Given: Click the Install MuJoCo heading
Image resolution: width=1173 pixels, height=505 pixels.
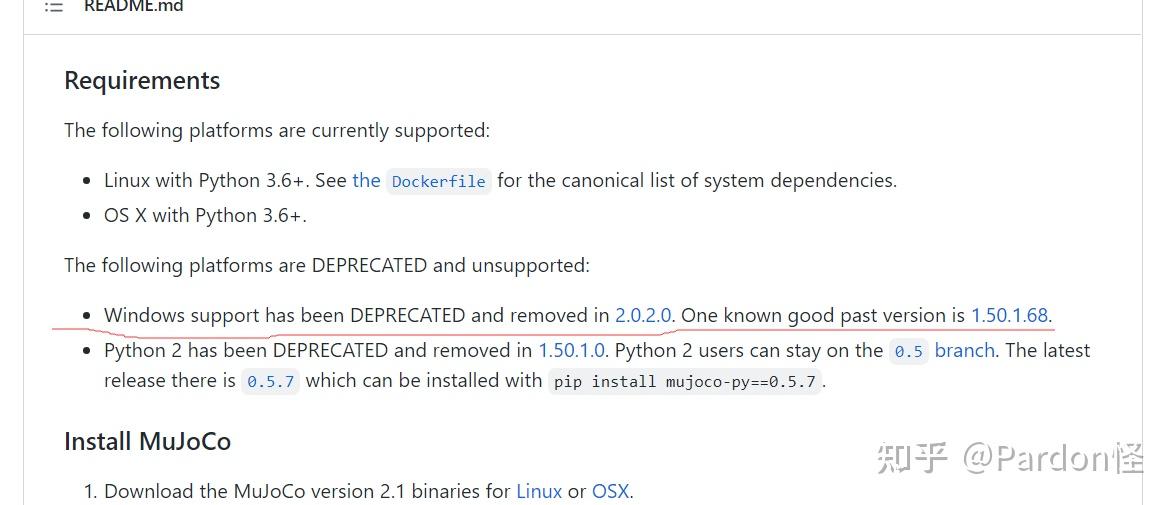Looking at the screenshot, I should pos(147,441).
